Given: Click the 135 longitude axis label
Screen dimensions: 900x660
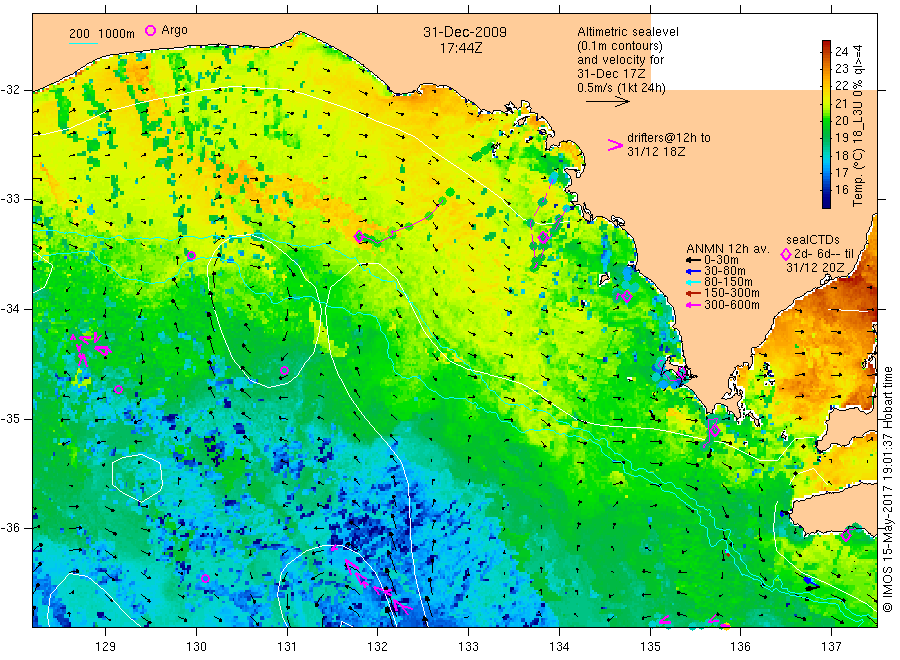Looking at the screenshot, I should [x=650, y=647].
